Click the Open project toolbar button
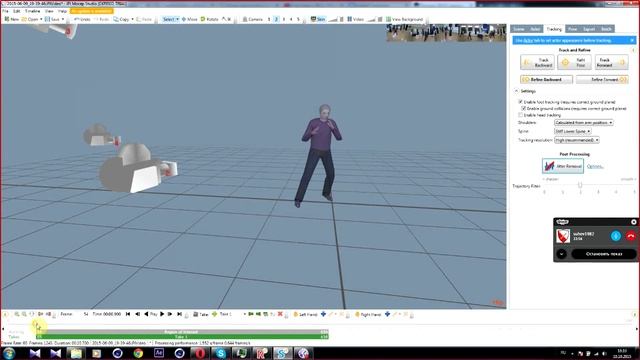 coord(30,19)
